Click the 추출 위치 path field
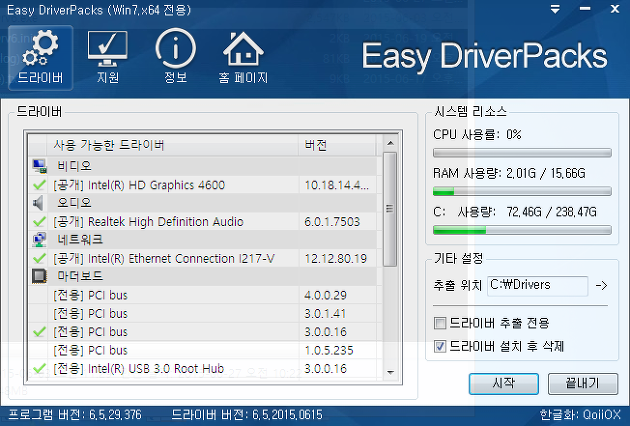The image size is (630, 426). [x=538, y=286]
